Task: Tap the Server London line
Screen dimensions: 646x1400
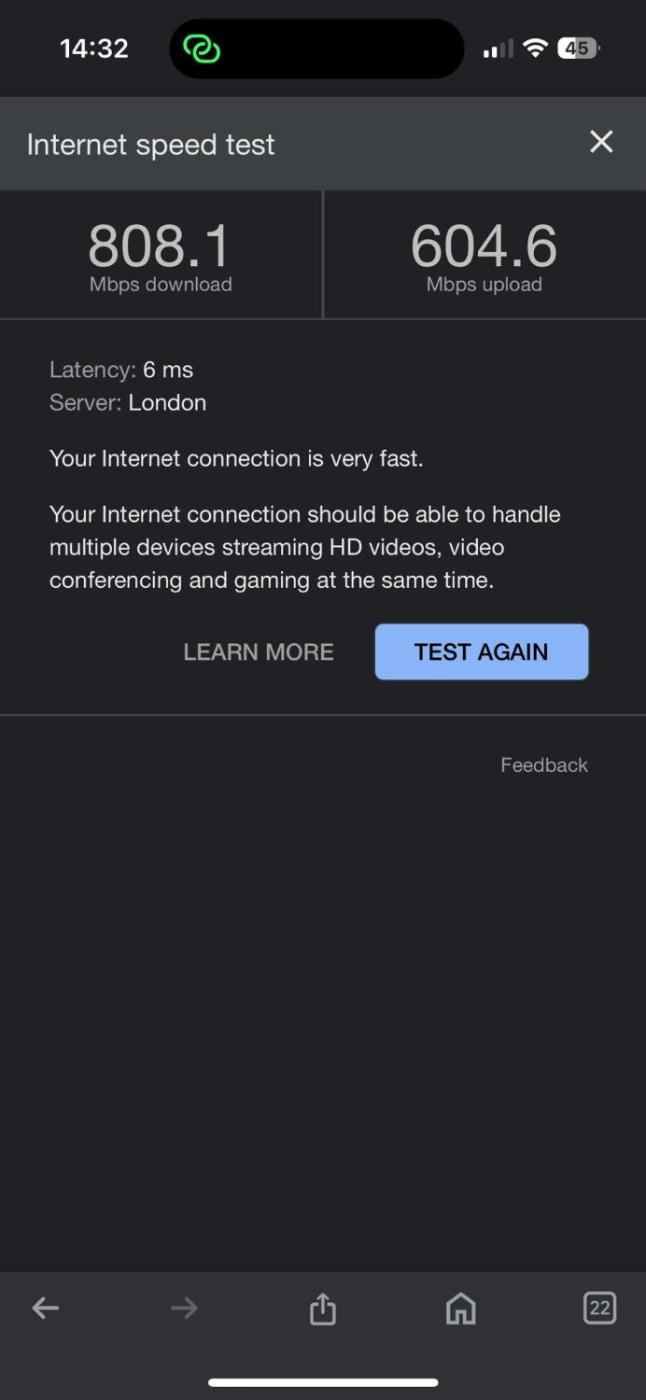Action: (128, 403)
